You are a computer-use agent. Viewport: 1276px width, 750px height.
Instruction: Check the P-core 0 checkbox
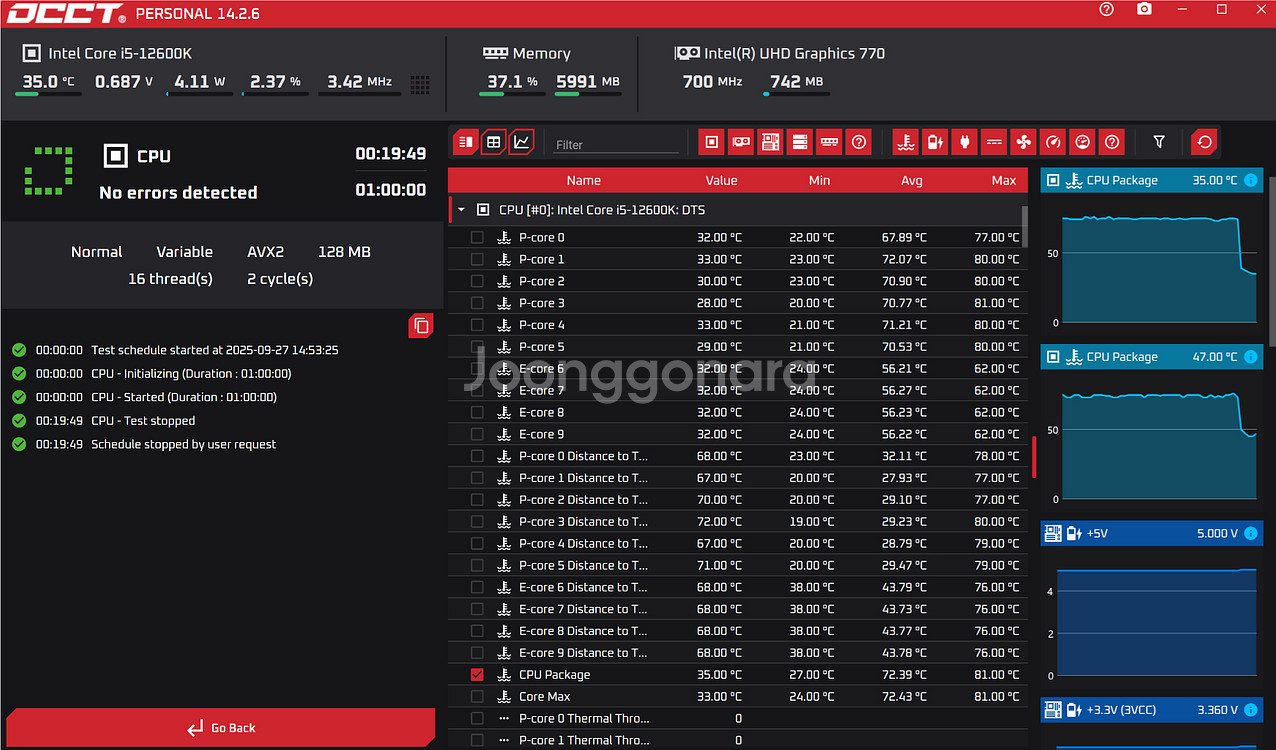pyautogui.click(x=477, y=238)
